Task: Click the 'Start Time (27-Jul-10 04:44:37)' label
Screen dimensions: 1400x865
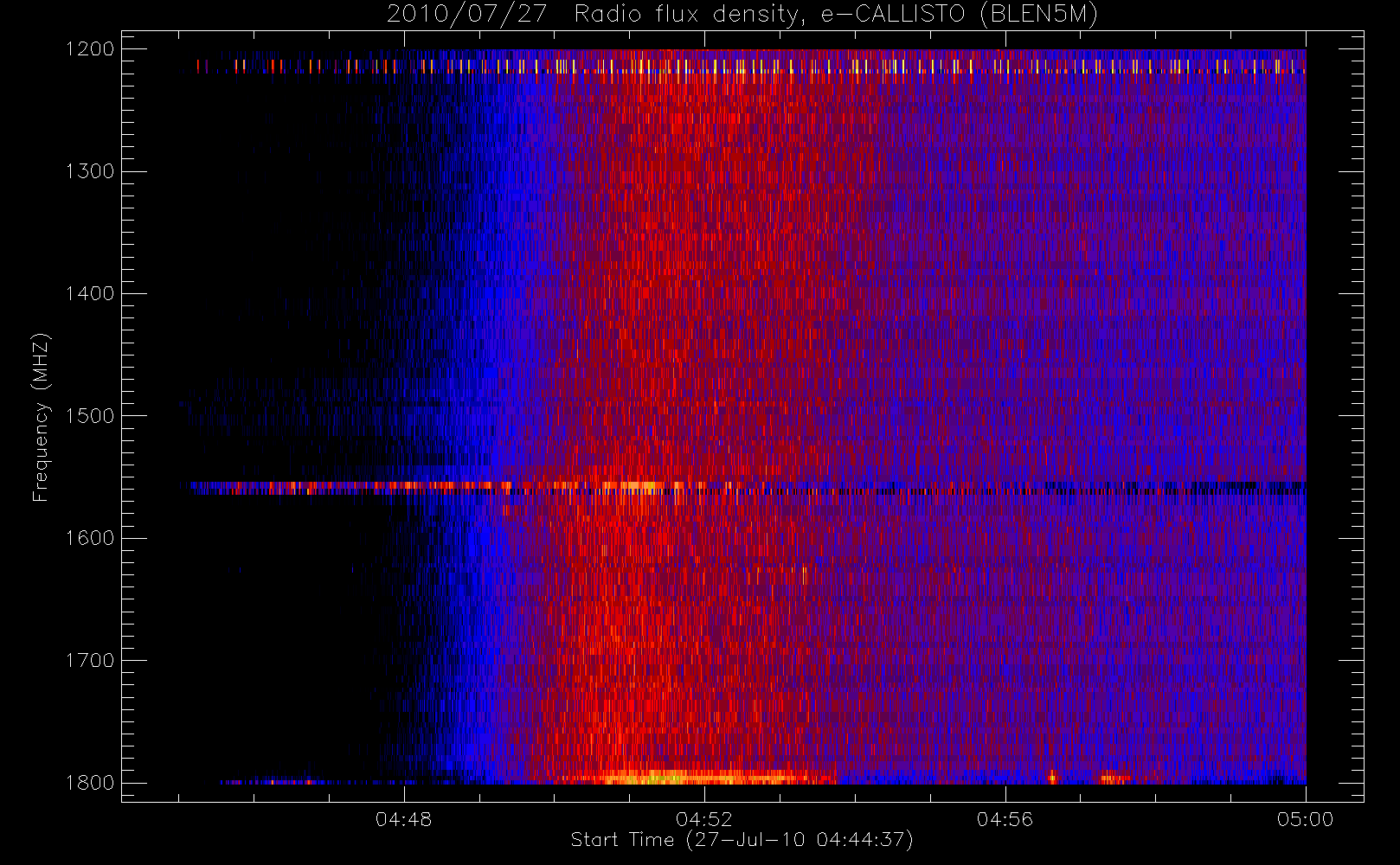Action: (742, 840)
